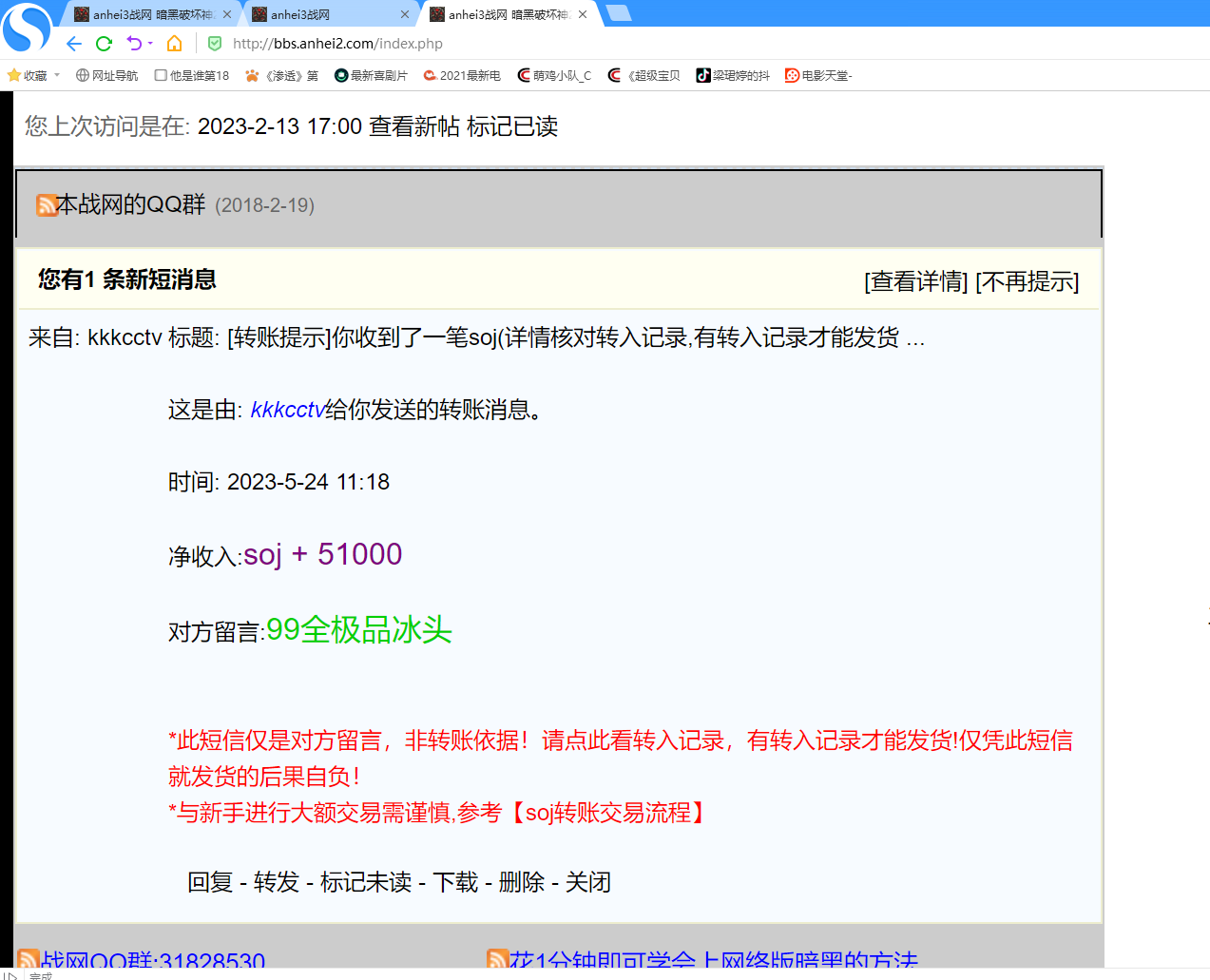1210x980 pixels.
Task: Click the purple undo restore-page icon
Action: 134,44
